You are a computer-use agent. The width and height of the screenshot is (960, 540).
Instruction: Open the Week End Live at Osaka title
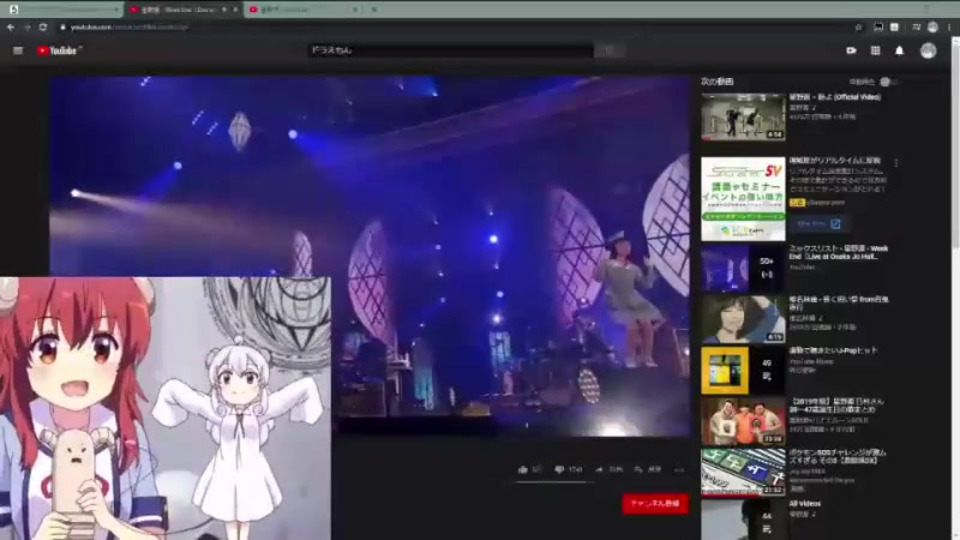point(838,252)
